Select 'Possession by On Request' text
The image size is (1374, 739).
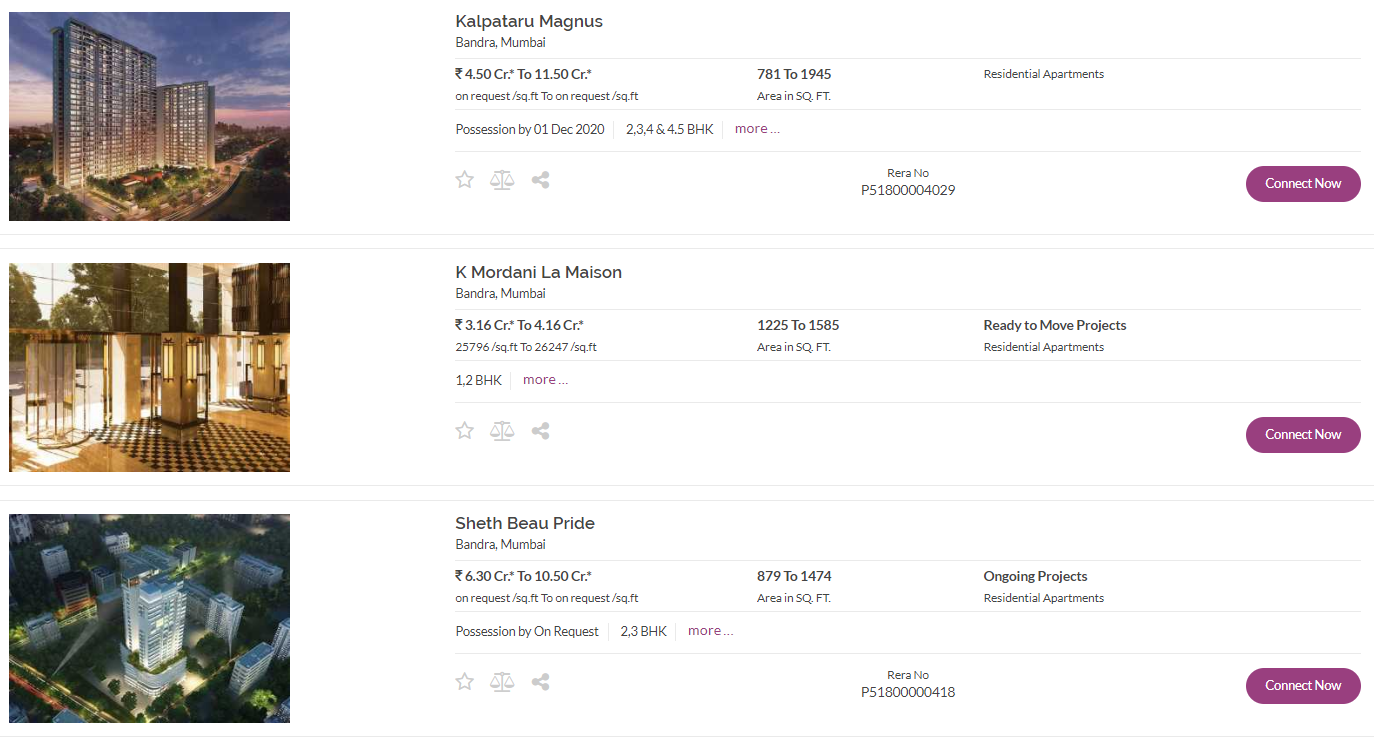527,631
